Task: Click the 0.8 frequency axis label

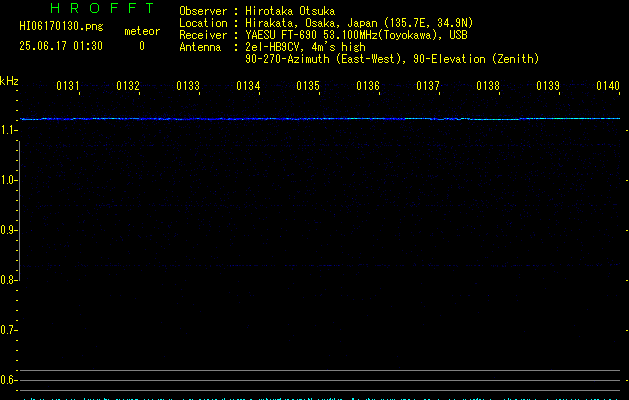Action: click(x=8, y=280)
